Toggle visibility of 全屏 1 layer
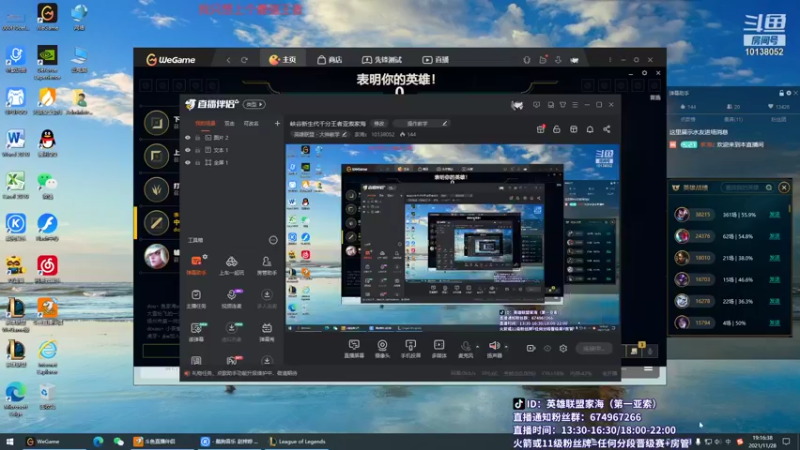This screenshot has width=800, height=450. tap(188, 162)
